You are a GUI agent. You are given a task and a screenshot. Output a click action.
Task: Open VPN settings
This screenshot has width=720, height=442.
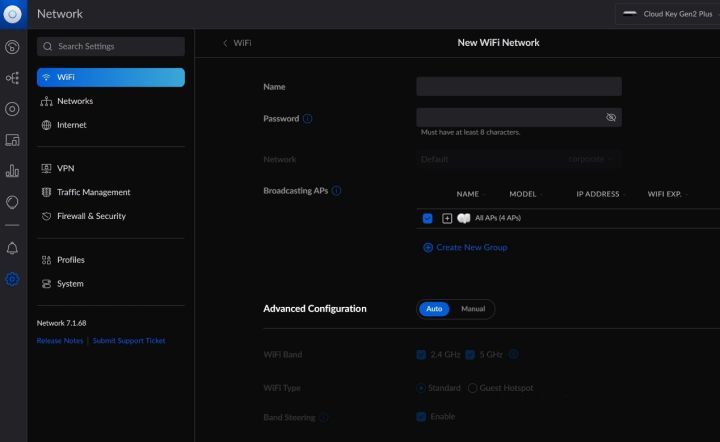click(66, 168)
